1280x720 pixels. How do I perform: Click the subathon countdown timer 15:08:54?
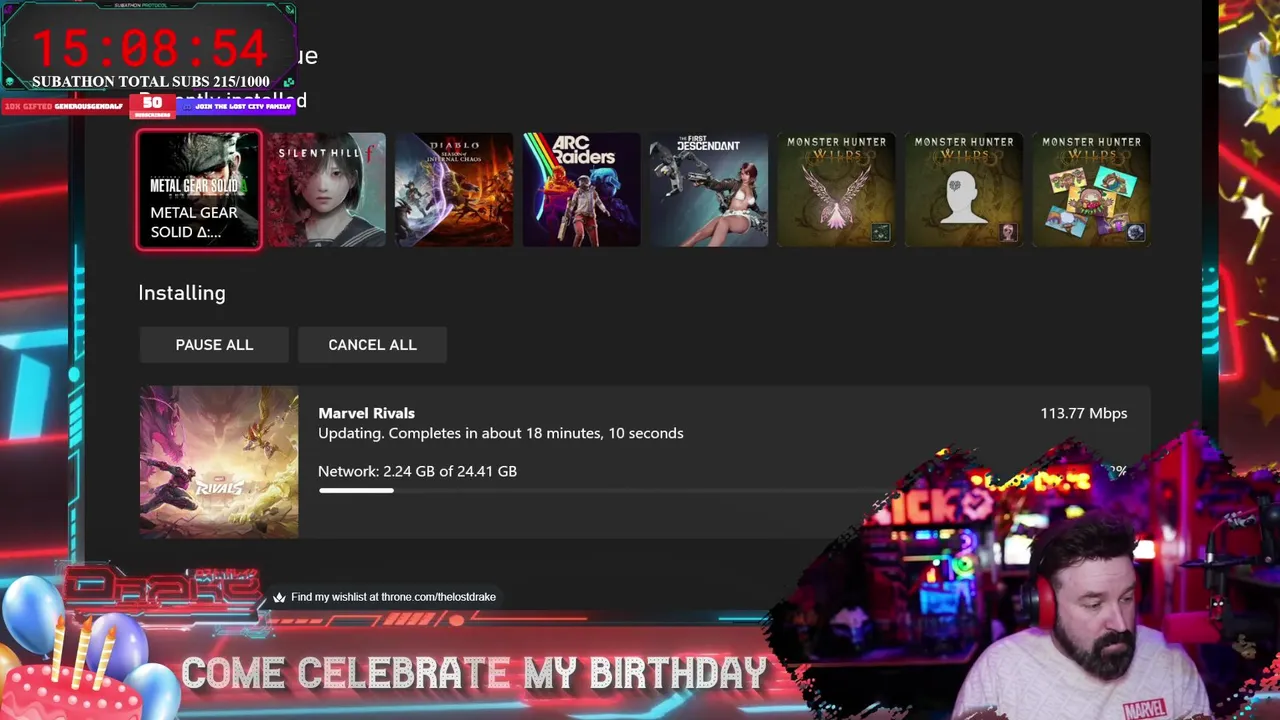150,48
